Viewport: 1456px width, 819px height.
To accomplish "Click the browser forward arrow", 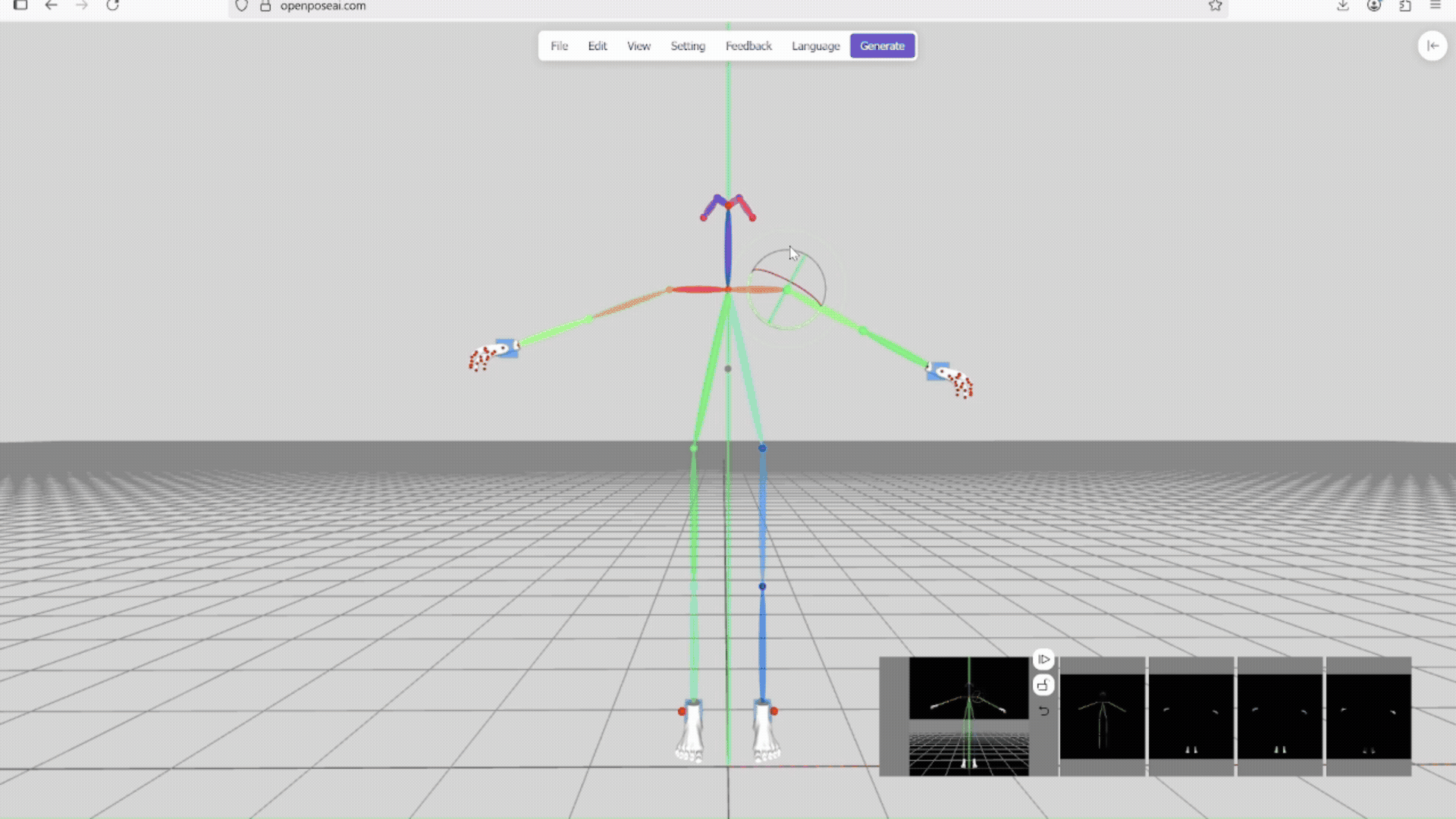I will [82, 6].
